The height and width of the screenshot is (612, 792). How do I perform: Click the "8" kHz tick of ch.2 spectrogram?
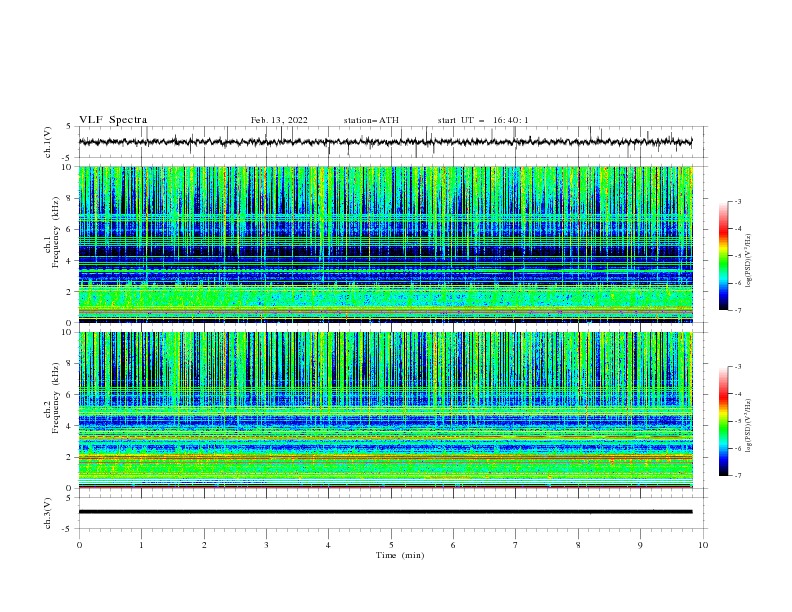(69, 364)
